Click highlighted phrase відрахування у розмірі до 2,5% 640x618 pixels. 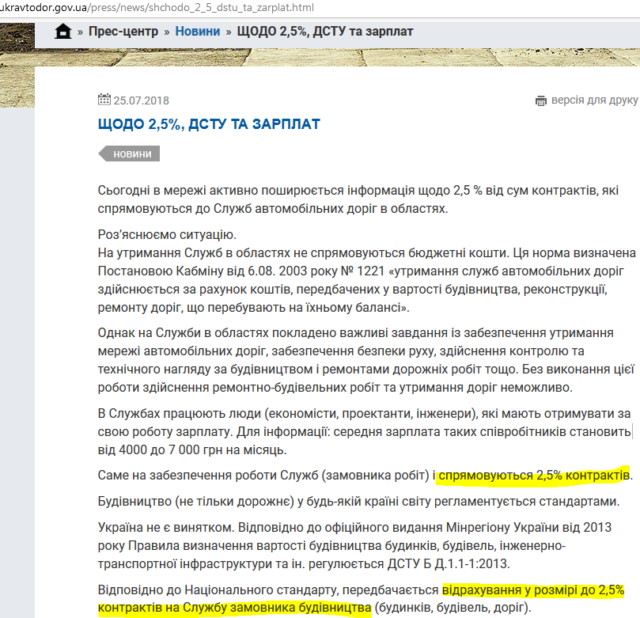pos(533,590)
